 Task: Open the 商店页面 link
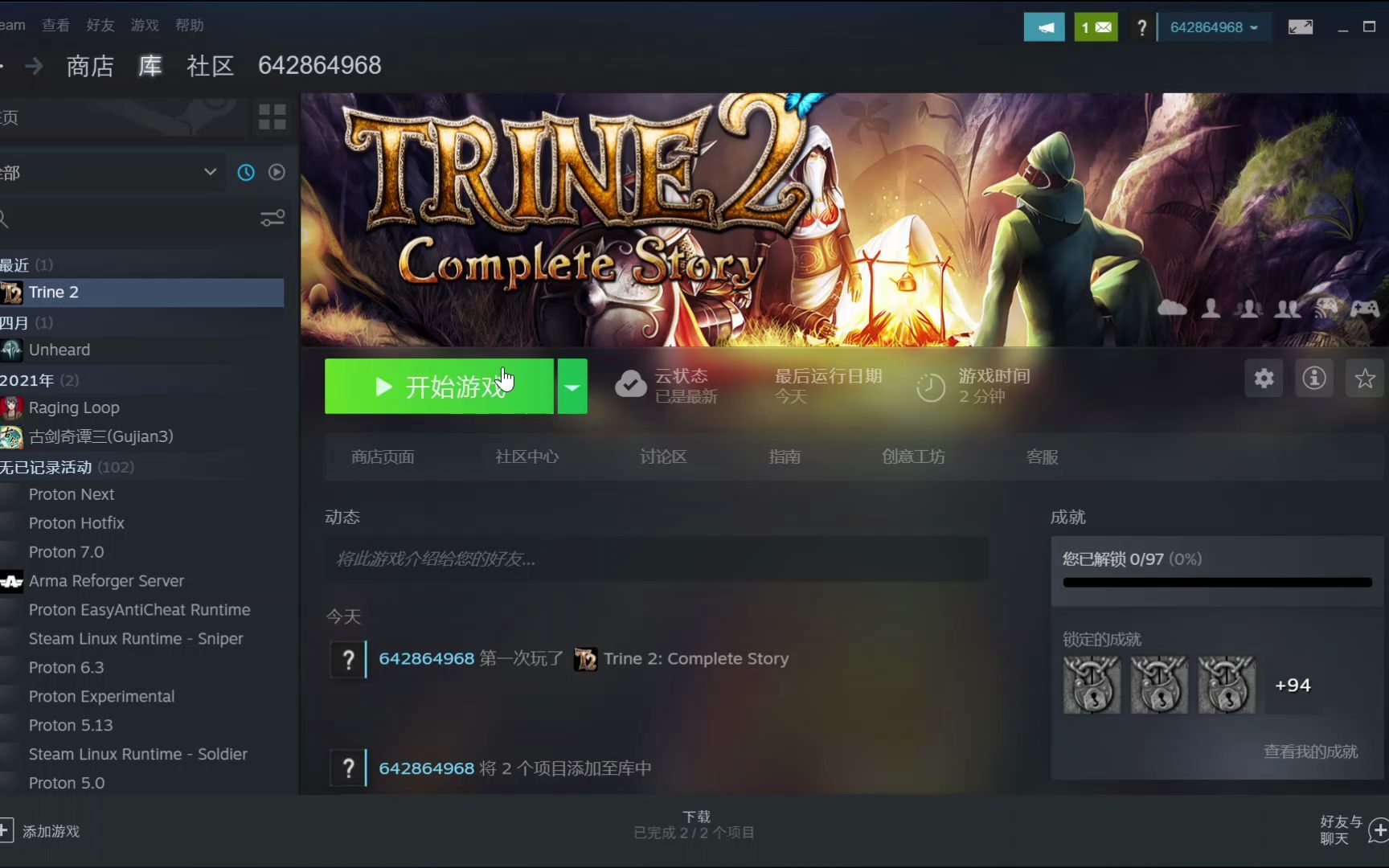coord(383,457)
